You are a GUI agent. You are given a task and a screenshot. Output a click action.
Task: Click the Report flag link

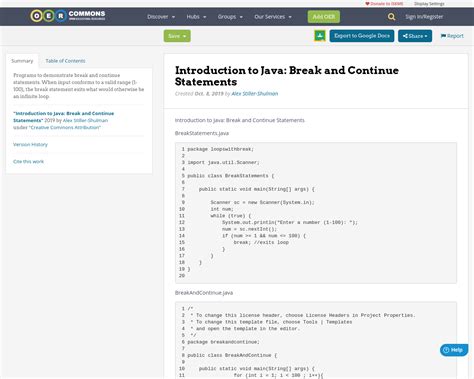[x=452, y=36]
